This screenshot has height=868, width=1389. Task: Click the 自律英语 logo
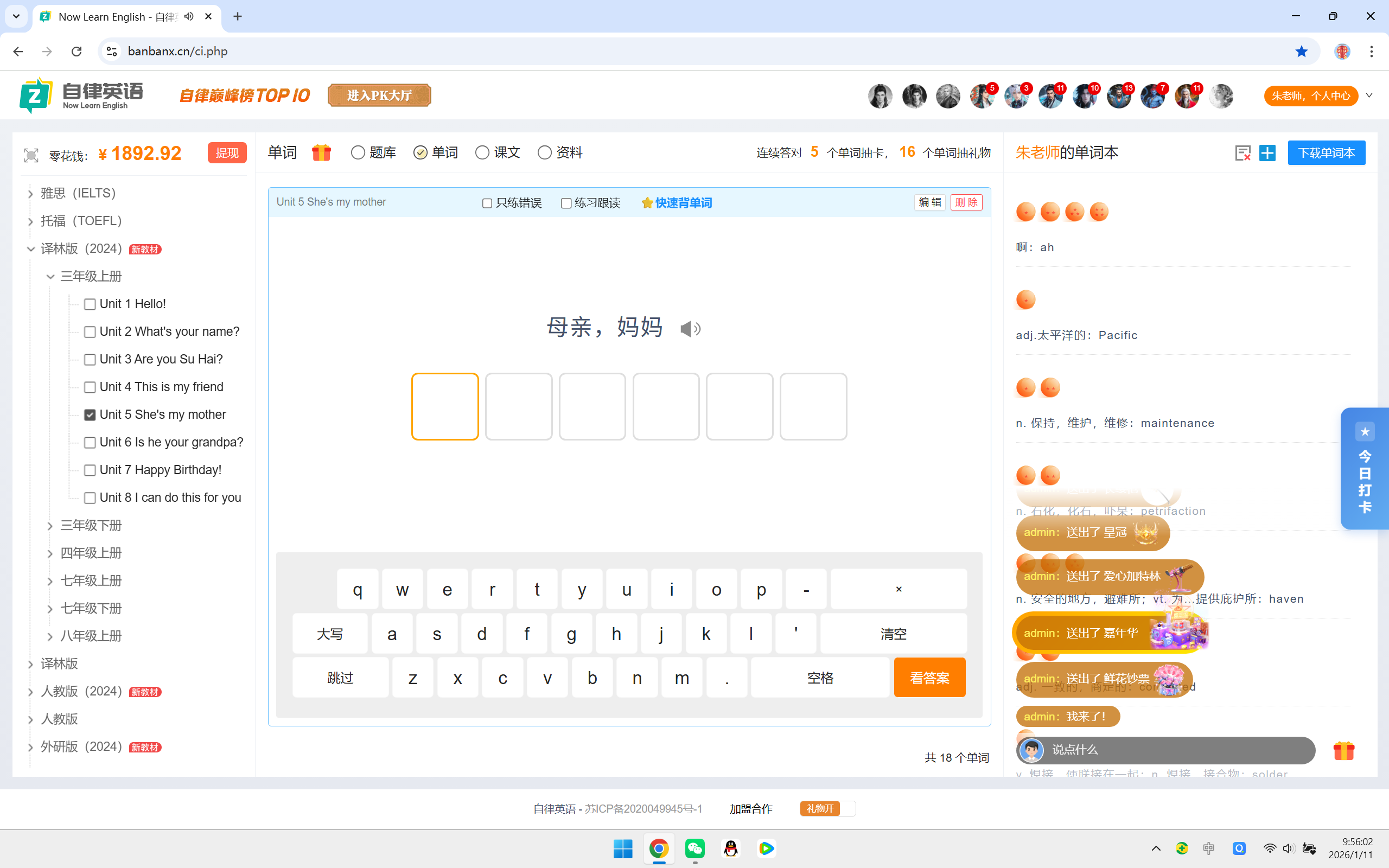(81, 95)
